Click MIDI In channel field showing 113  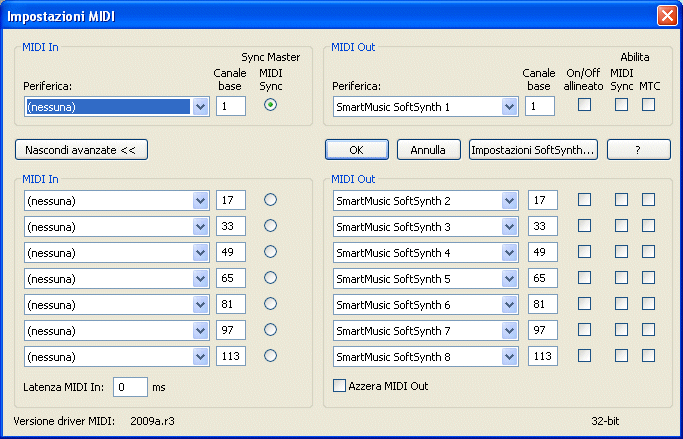point(231,356)
